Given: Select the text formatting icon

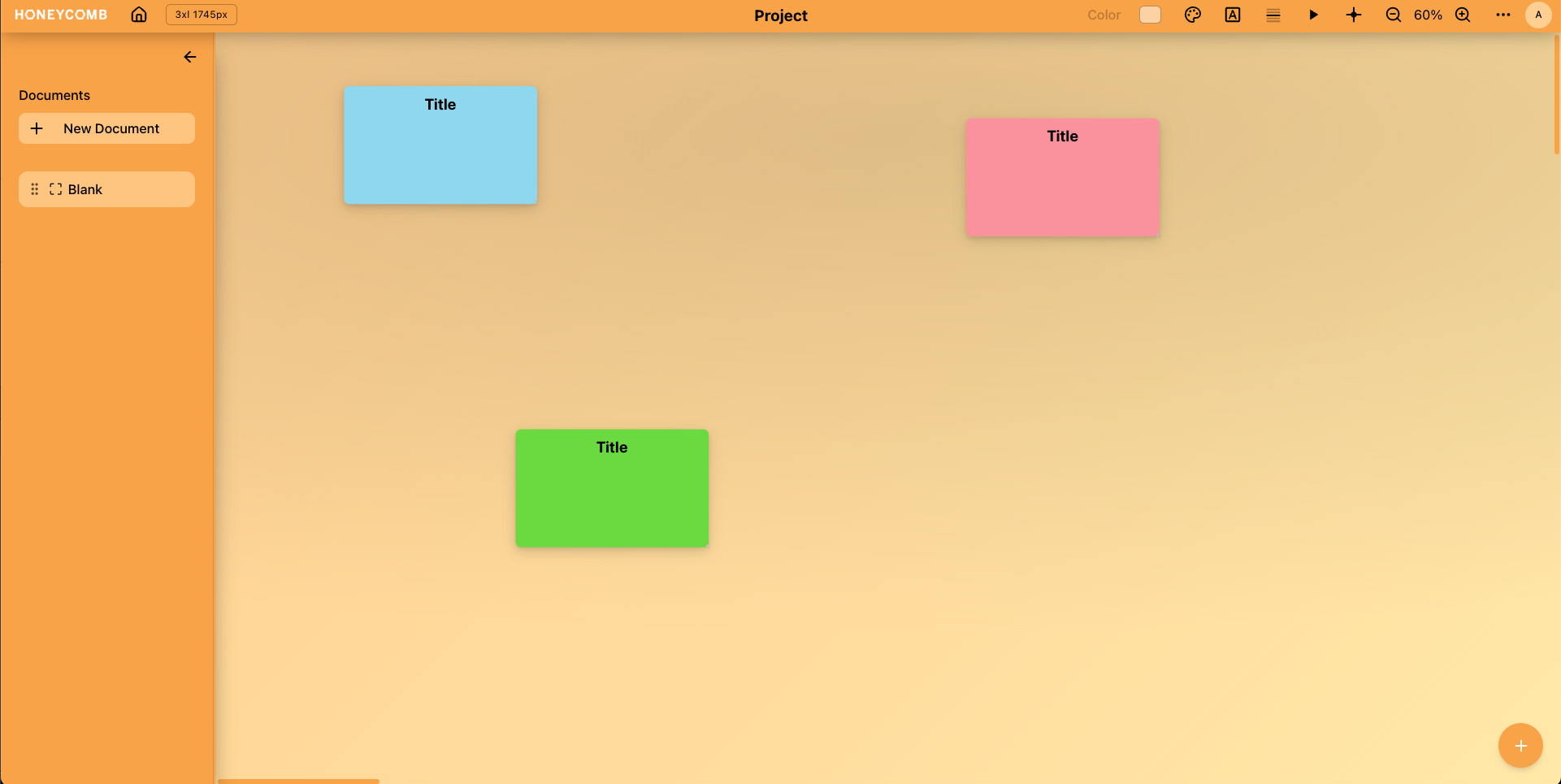Looking at the screenshot, I should coord(1232,15).
